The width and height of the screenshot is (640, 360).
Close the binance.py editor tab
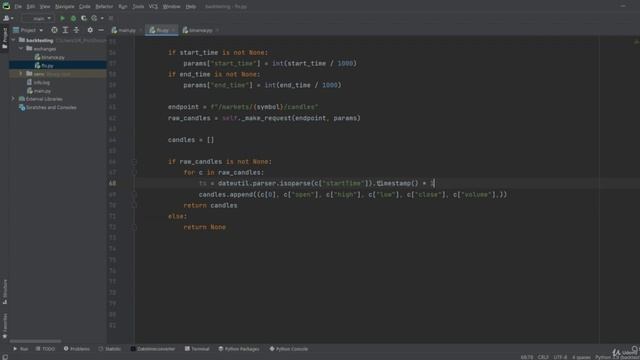click(218, 30)
